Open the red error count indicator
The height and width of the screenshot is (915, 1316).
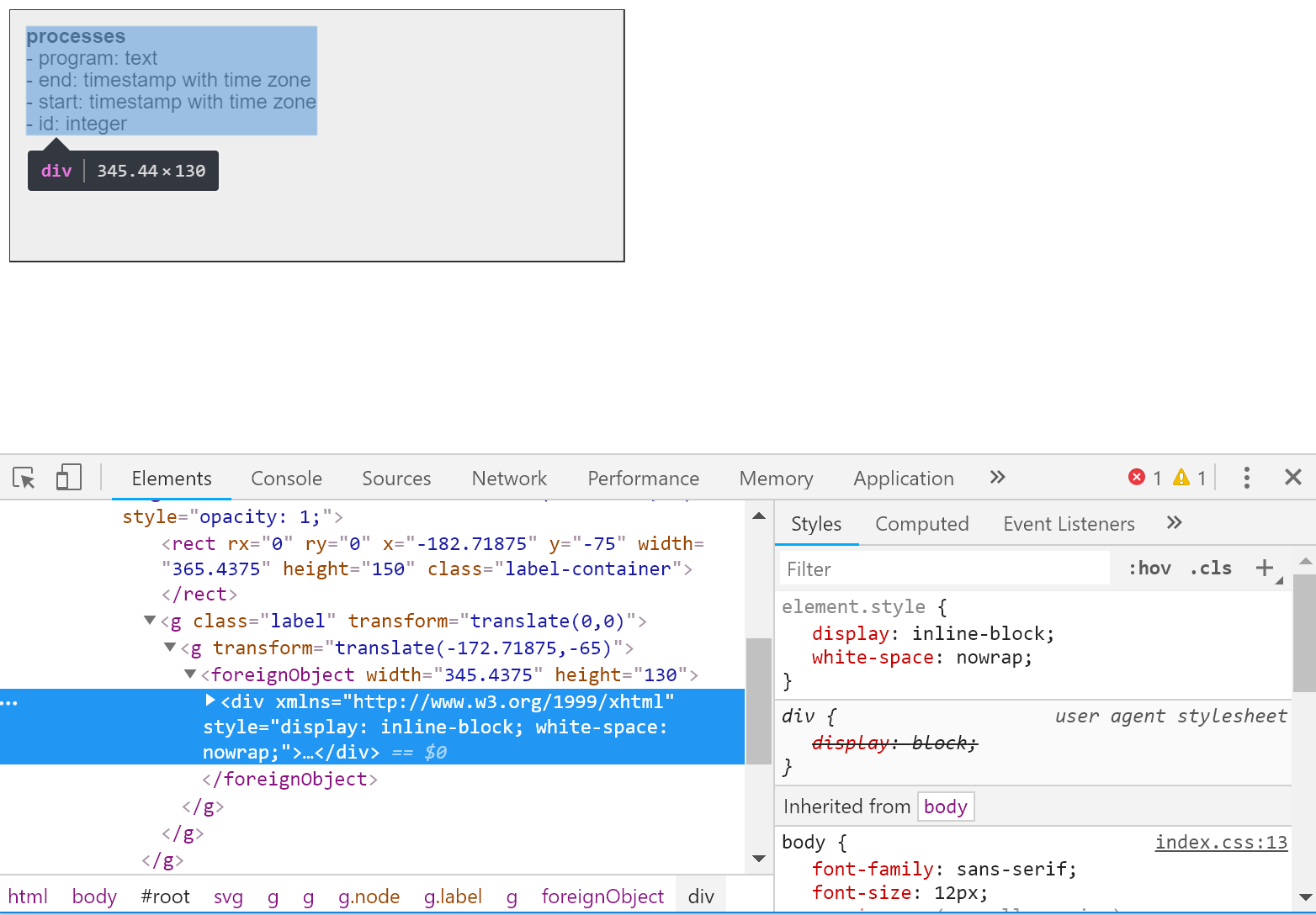click(1144, 478)
